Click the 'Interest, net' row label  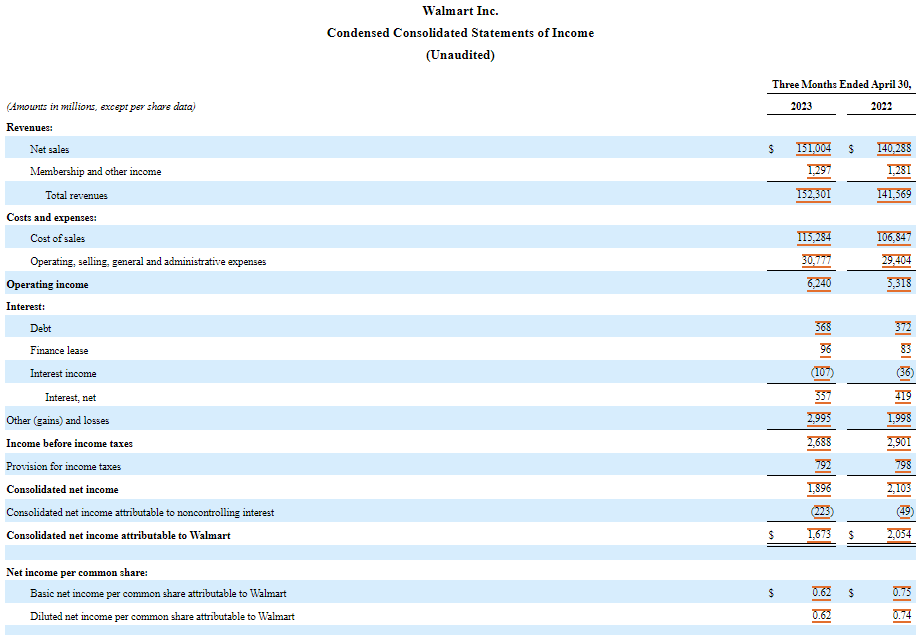(x=71, y=398)
